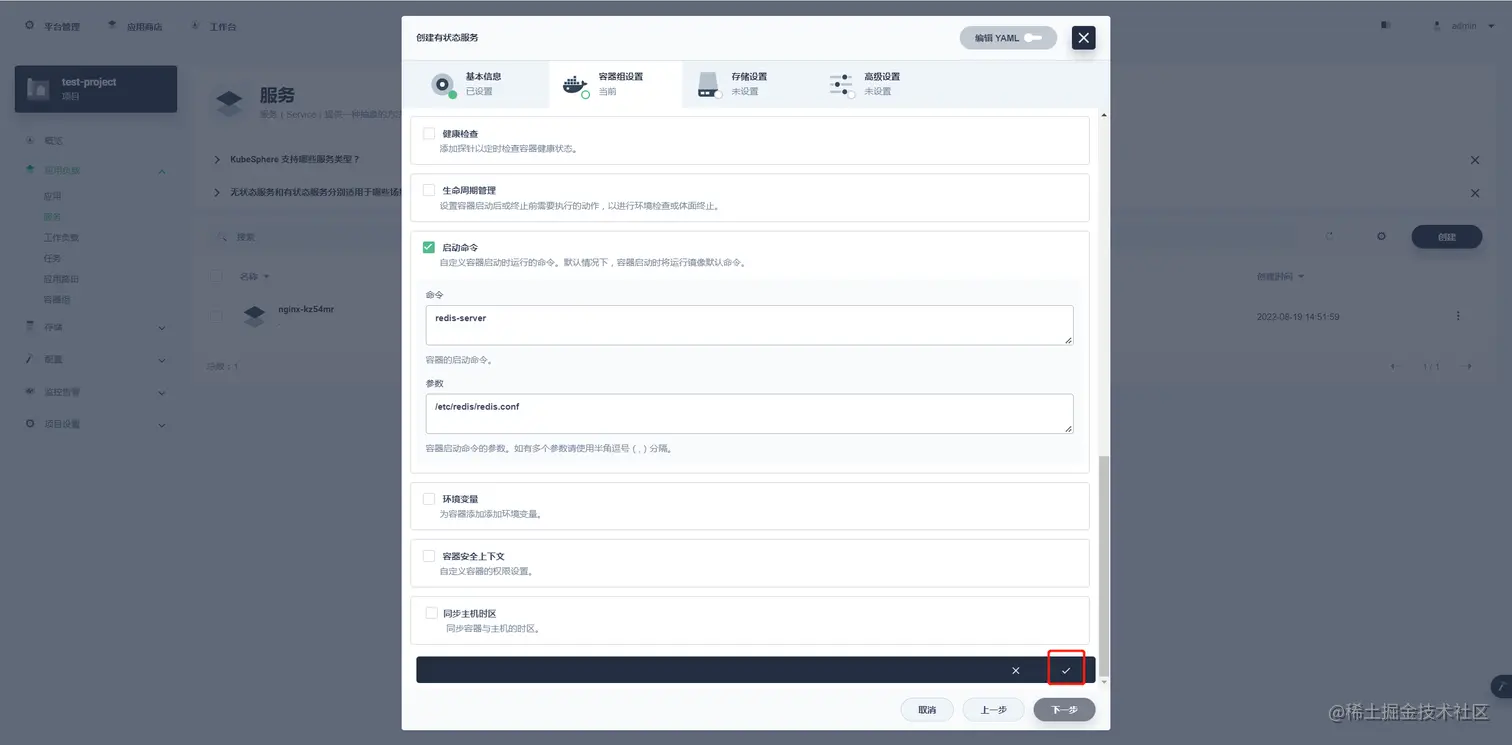Click the Cancel button in dialog
Viewport: 1512px width, 745px height.
926,709
